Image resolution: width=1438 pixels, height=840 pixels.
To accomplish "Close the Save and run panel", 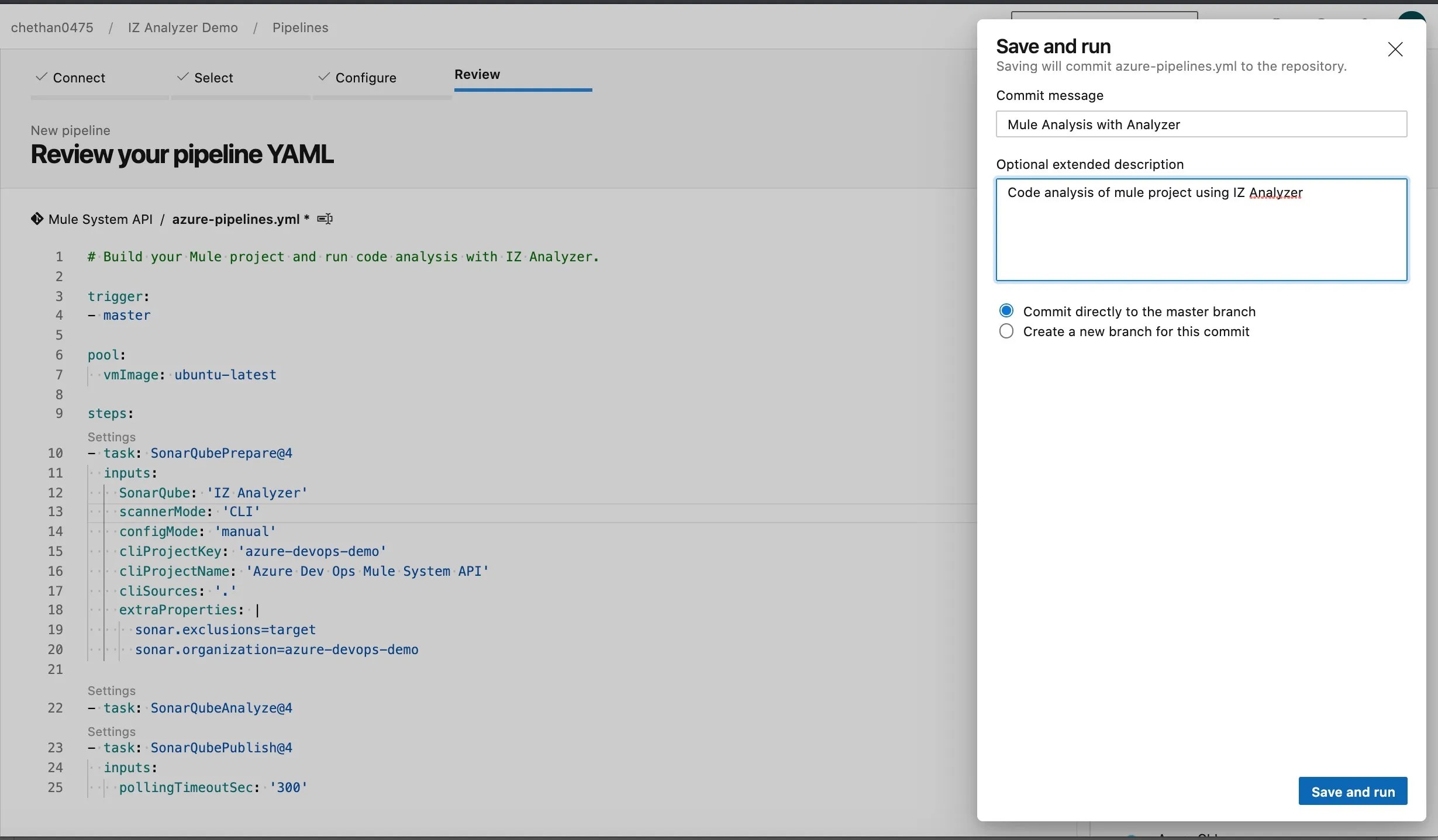I will [x=1395, y=50].
